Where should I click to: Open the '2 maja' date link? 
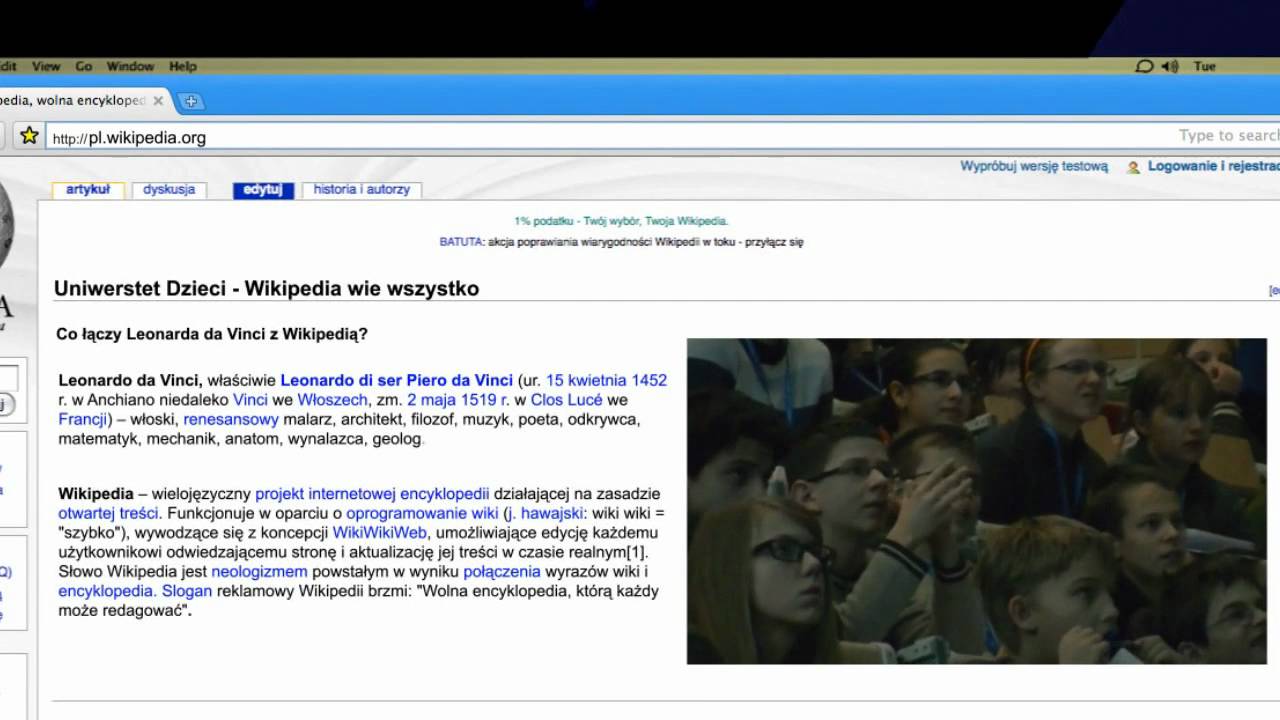pos(434,400)
